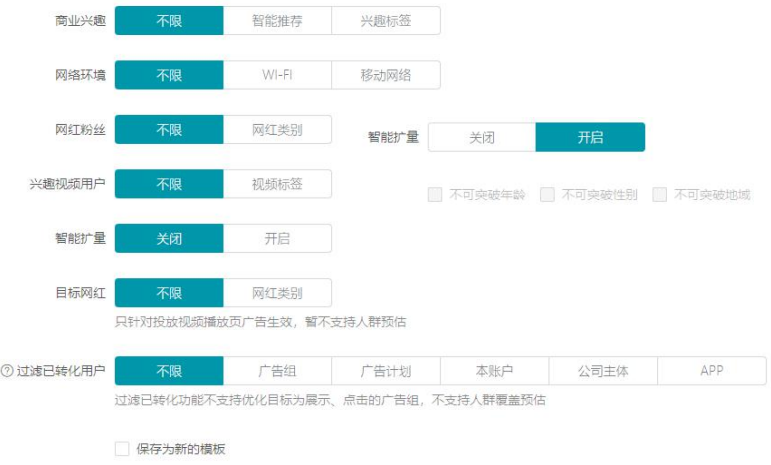Choose 网红类别 for 目标网红
The width and height of the screenshot is (771, 465).
tap(277, 293)
